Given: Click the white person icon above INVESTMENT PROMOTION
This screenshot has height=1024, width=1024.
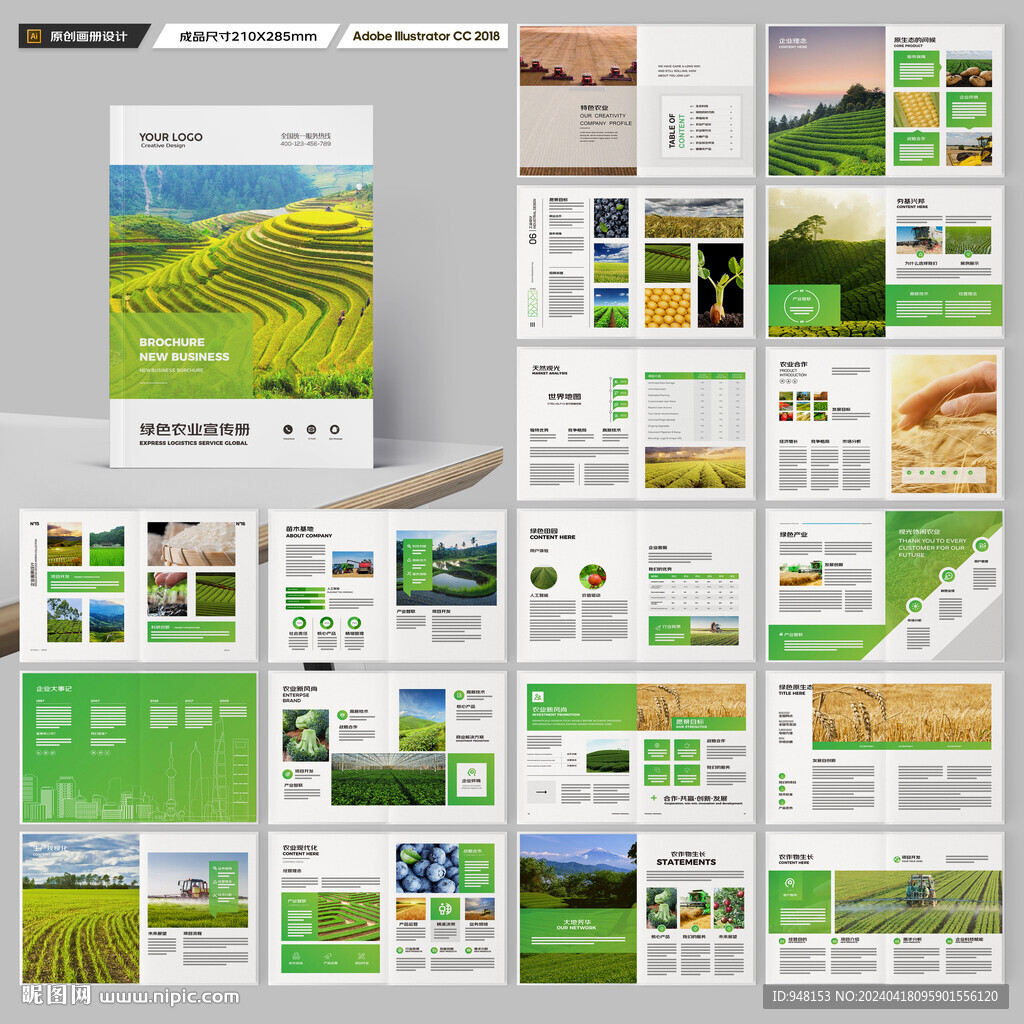Looking at the screenshot, I should pos(537,697).
